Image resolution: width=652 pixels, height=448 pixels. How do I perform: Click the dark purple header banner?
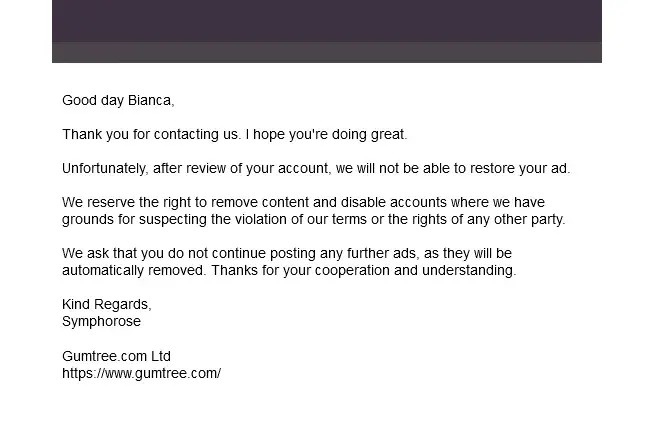click(326, 21)
